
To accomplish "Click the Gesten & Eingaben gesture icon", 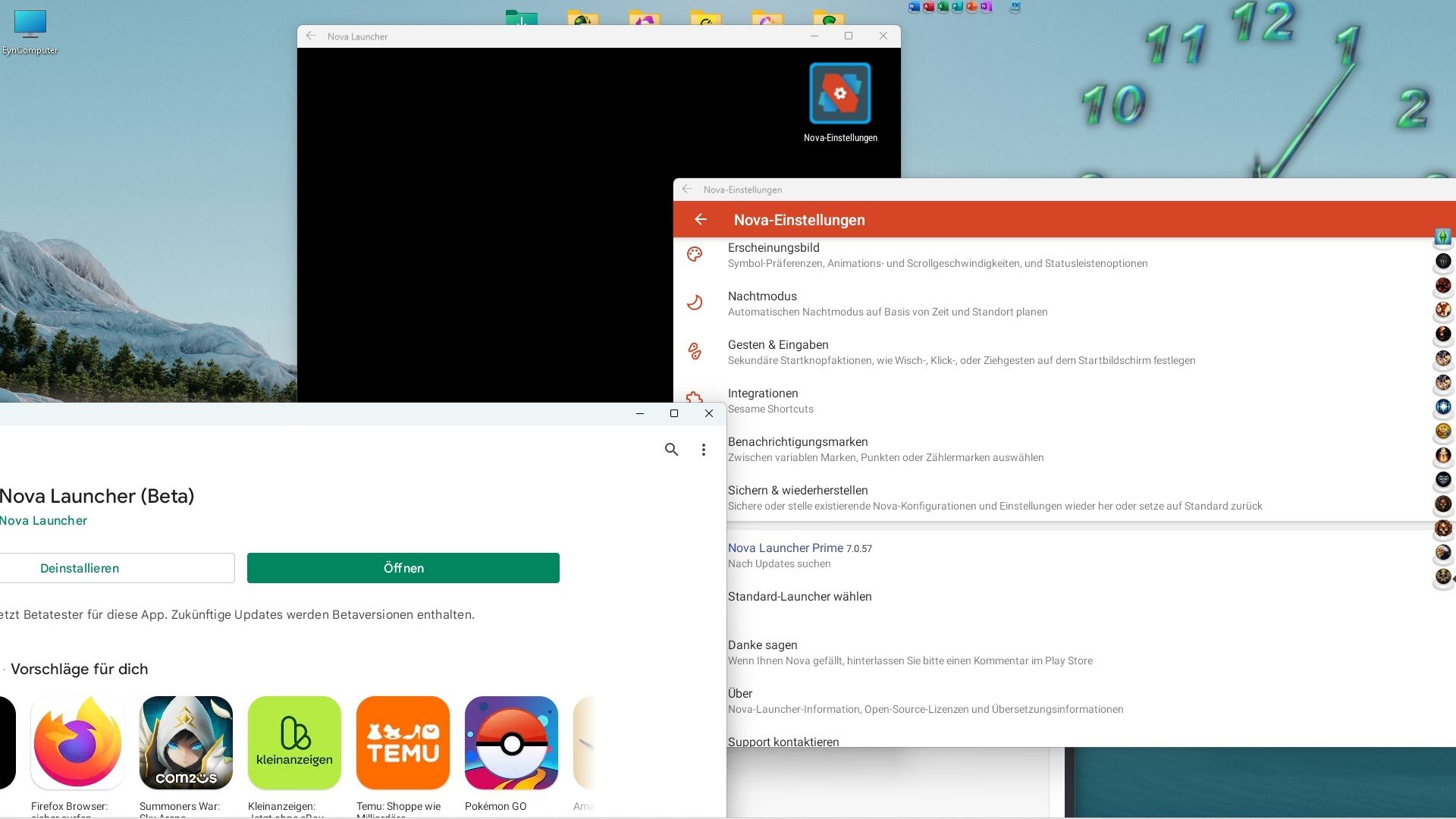I will 695,351.
